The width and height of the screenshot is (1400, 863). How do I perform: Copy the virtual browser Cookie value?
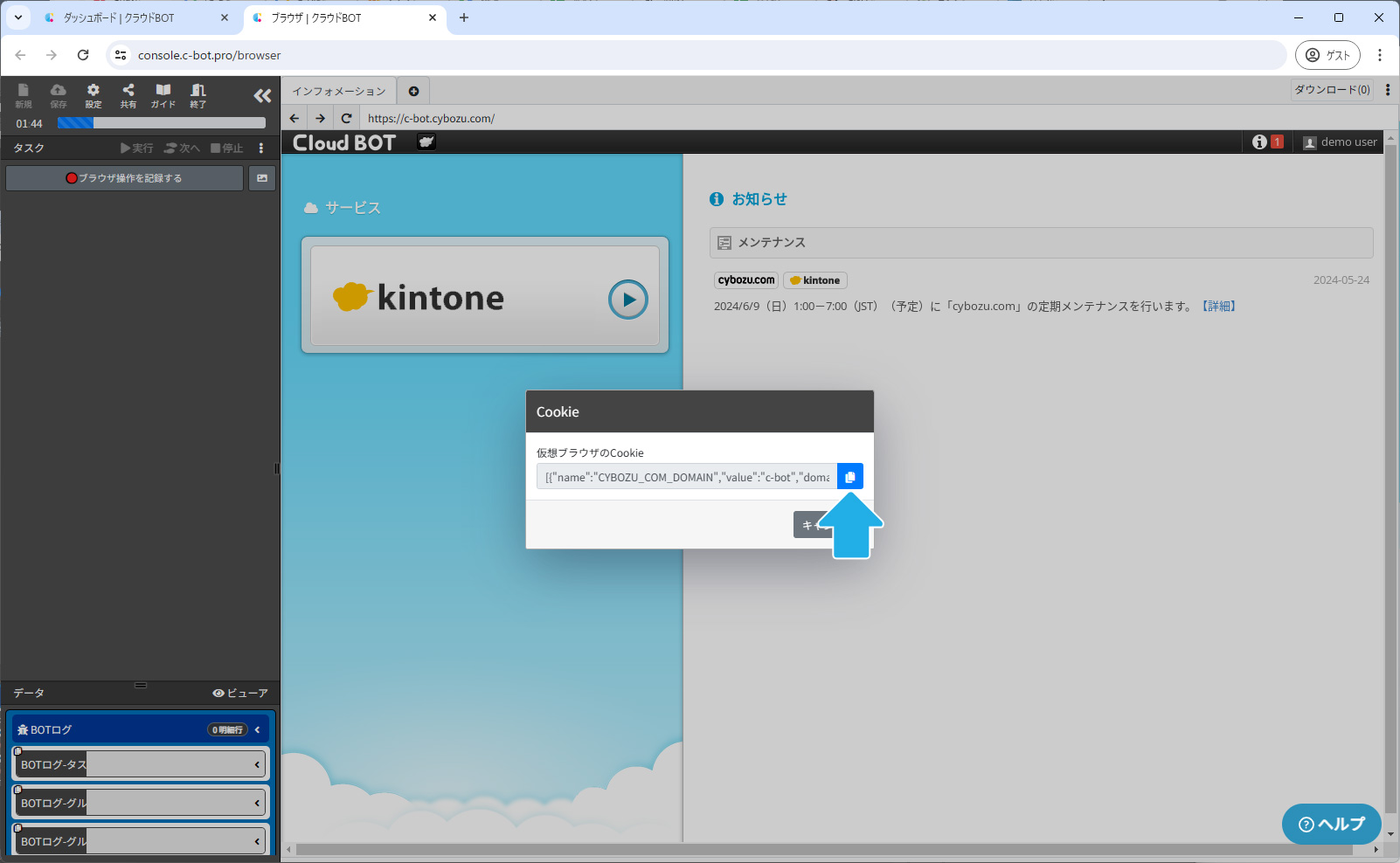point(850,477)
